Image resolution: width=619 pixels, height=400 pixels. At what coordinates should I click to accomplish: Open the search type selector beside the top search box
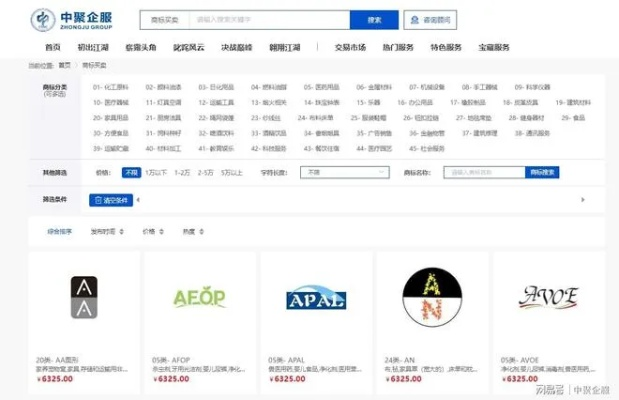(165, 20)
